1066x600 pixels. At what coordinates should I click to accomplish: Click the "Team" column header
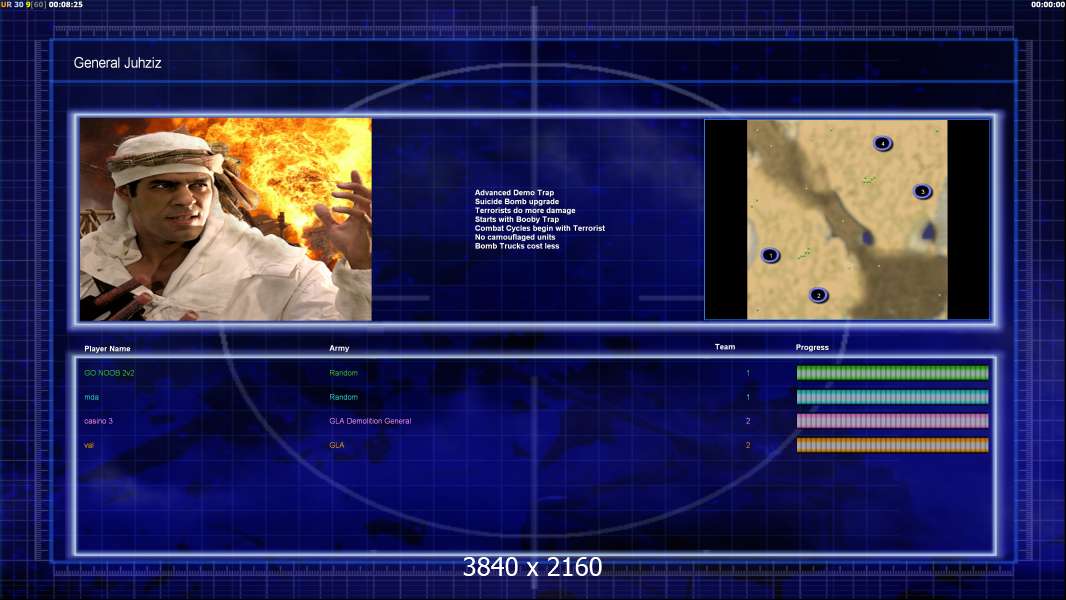pyautogui.click(x=725, y=347)
